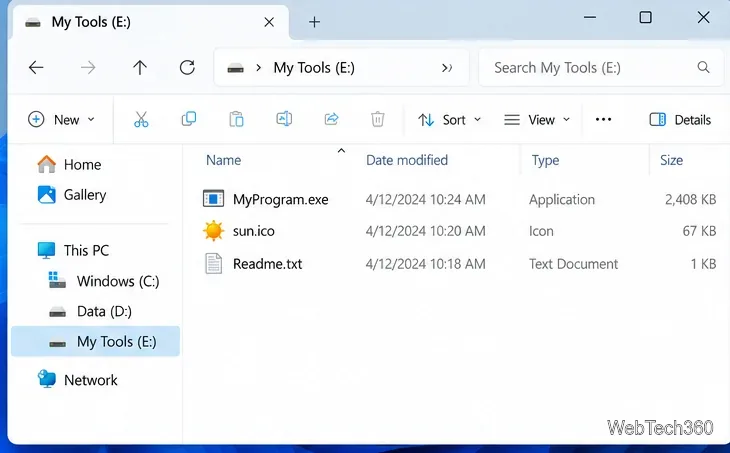The height and width of the screenshot is (453, 730).
Task: Click the Text Document type cell
Action: click(574, 264)
